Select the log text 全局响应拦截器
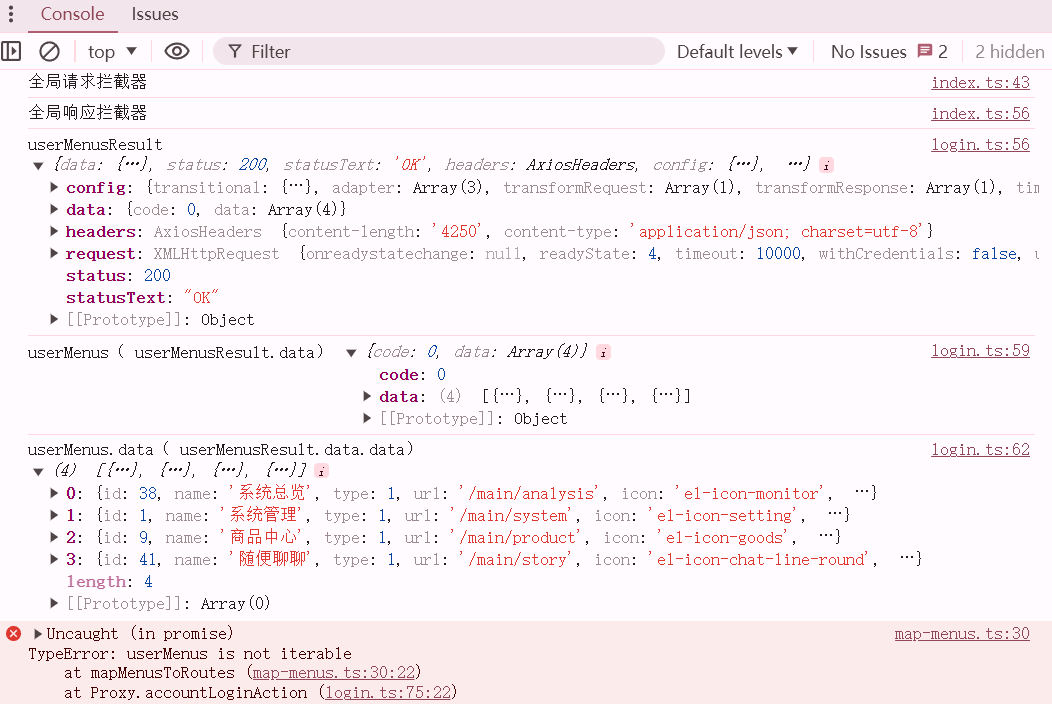The height and width of the screenshot is (704, 1052). click(x=87, y=113)
